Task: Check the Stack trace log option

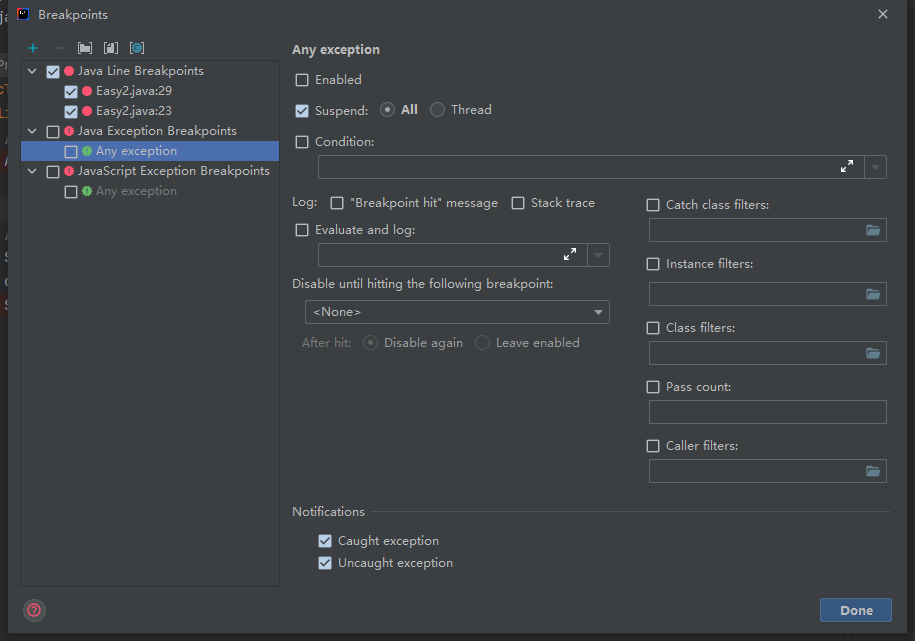Action: 518,203
